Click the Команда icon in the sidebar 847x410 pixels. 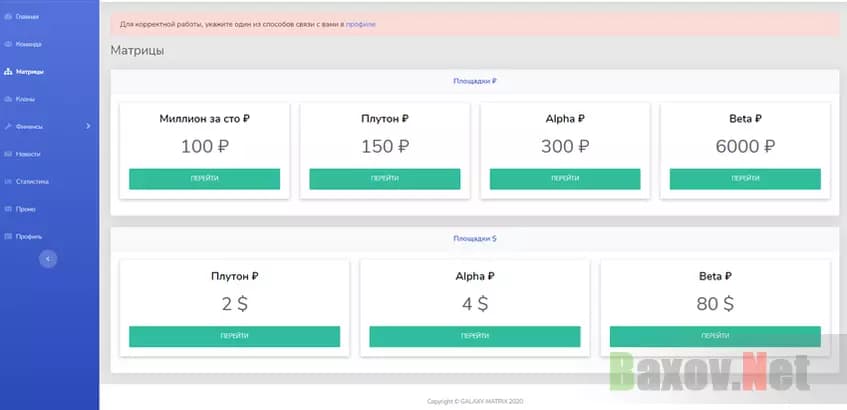8,44
